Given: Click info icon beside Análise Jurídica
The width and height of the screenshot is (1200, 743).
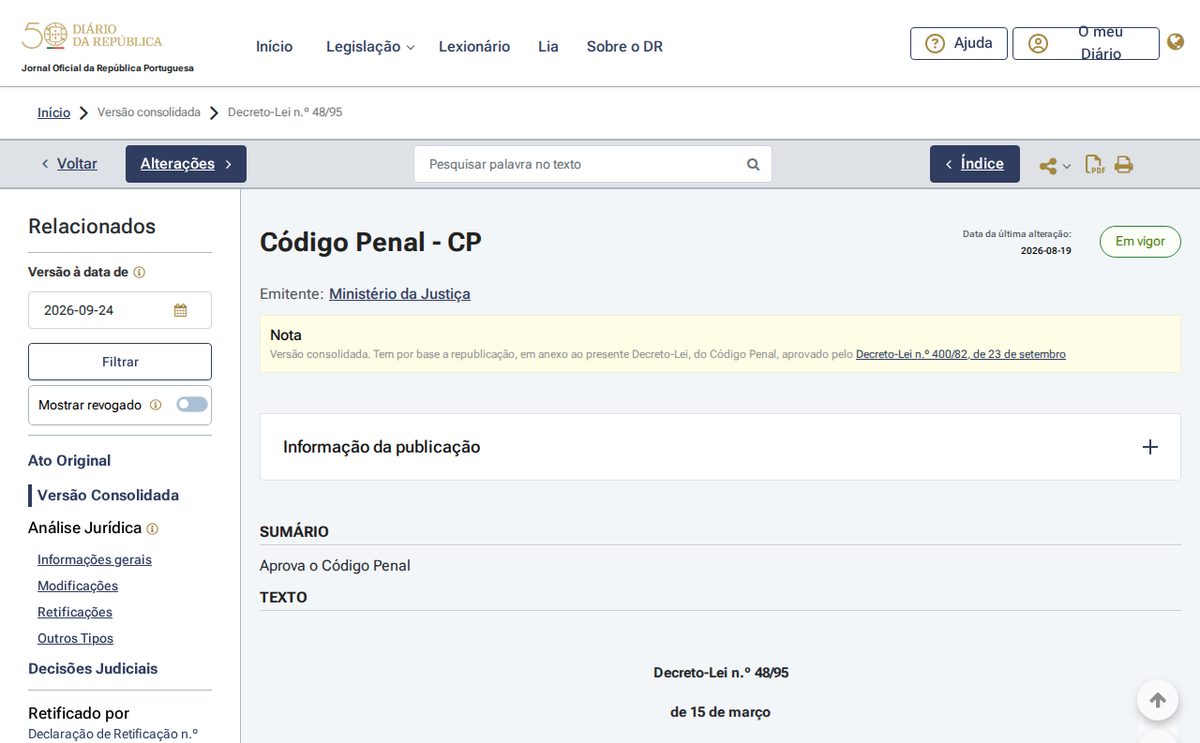Looking at the screenshot, I should pos(152,529).
